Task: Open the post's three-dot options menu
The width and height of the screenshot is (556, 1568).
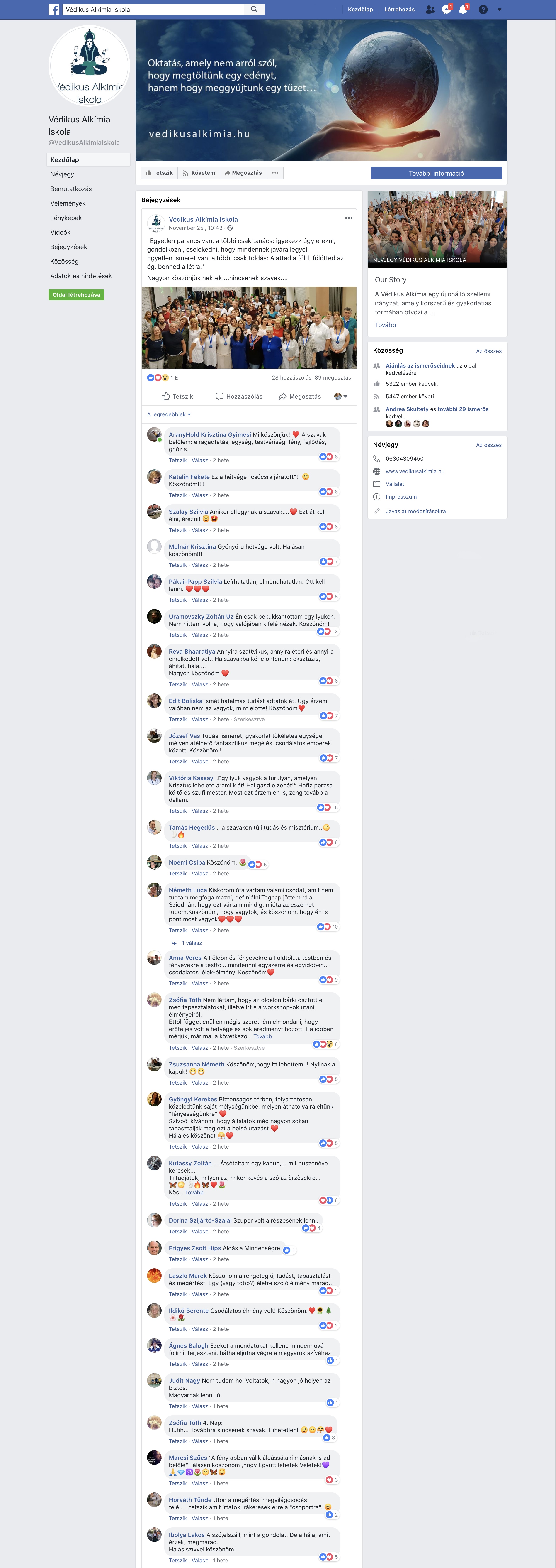Action: pyautogui.click(x=349, y=218)
